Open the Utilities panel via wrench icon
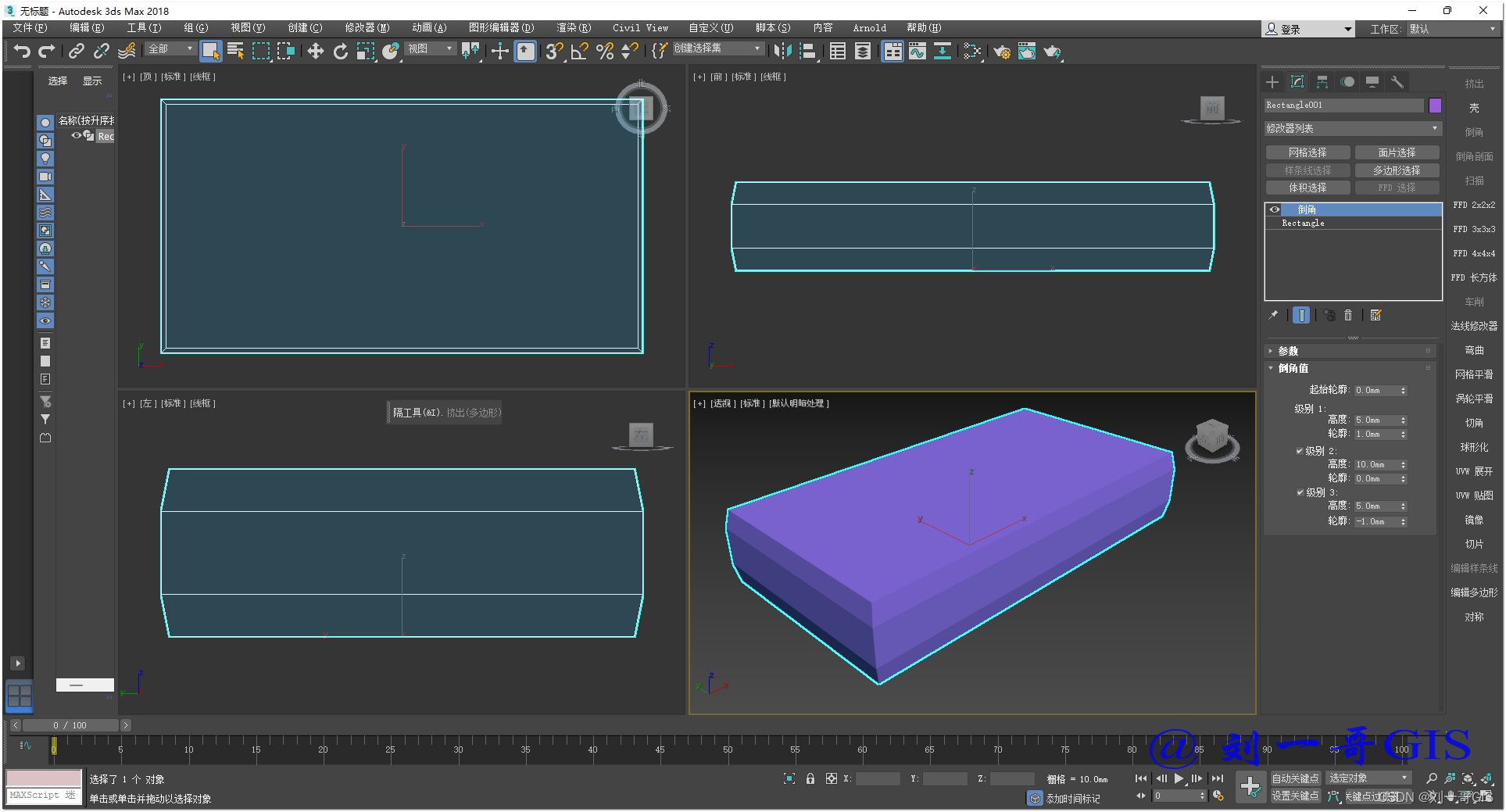 (x=1398, y=82)
